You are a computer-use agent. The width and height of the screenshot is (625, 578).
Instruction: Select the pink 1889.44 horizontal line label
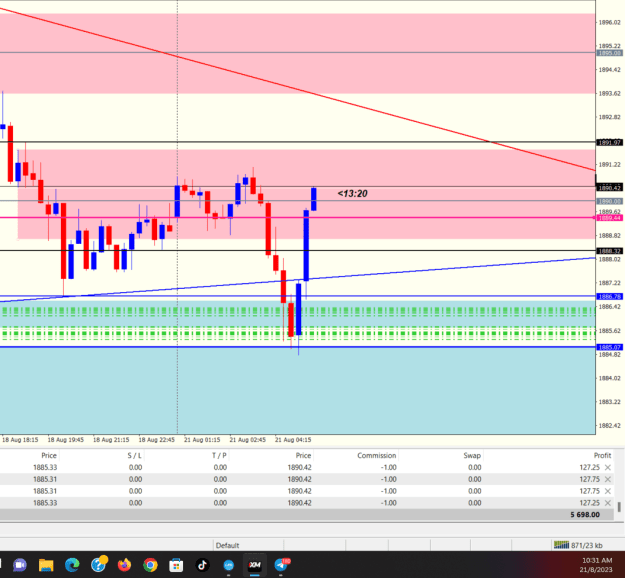[x=609, y=218]
